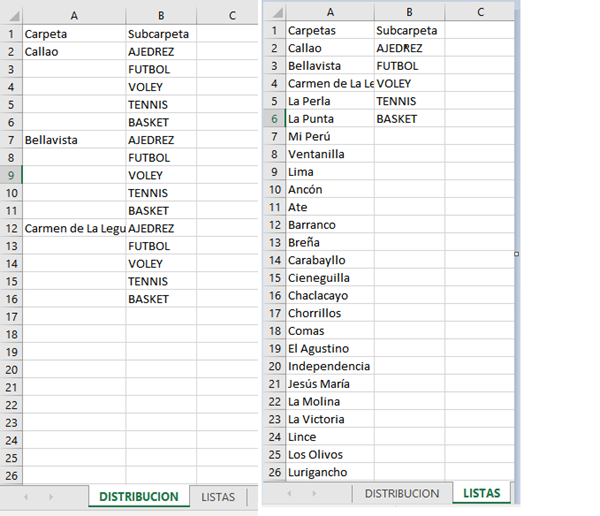Select 'Jesús María' cell in right sheet

click(x=330, y=384)
